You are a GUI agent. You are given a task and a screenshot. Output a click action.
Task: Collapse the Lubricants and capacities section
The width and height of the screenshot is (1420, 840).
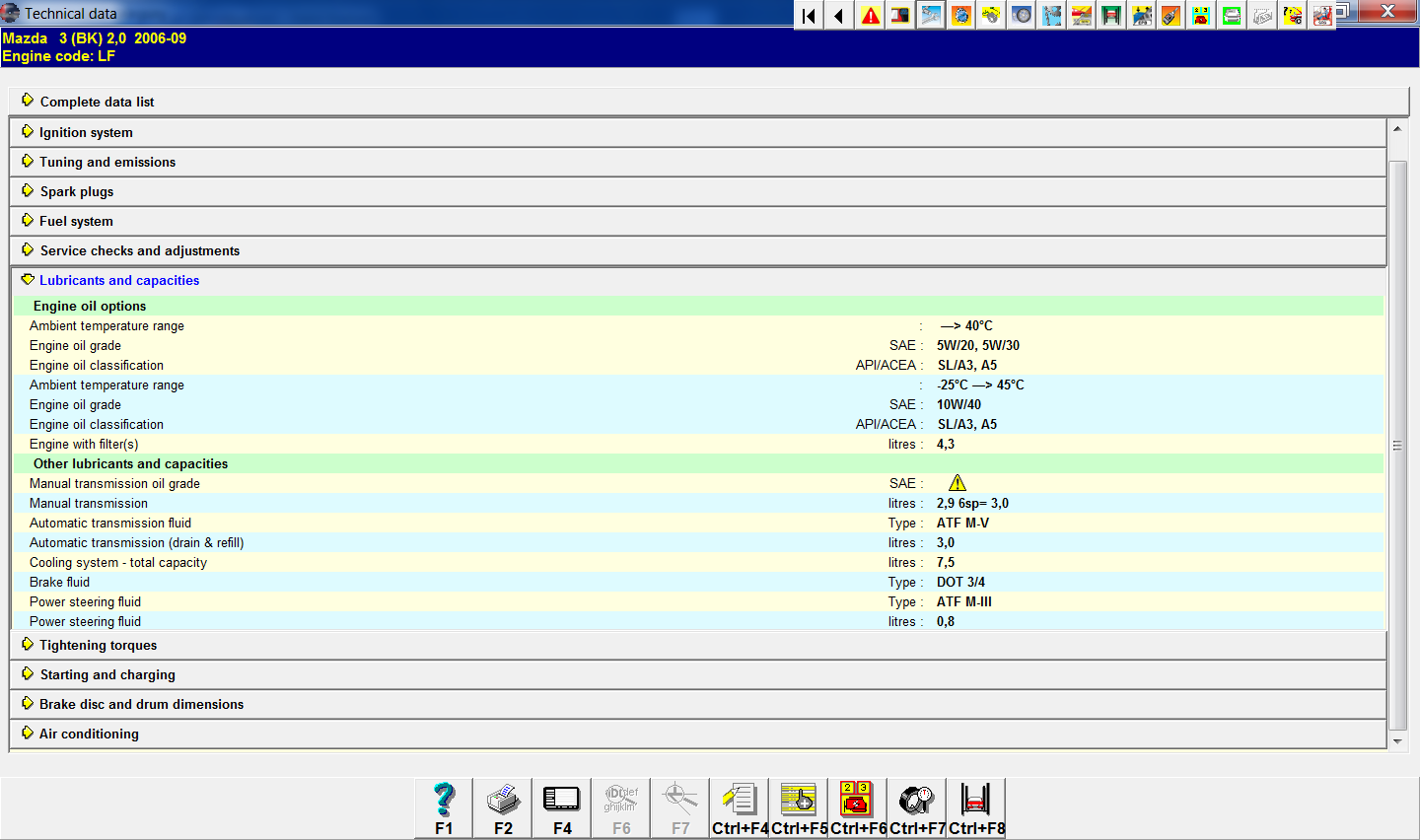pyautogui.click(x=118, y=280)
